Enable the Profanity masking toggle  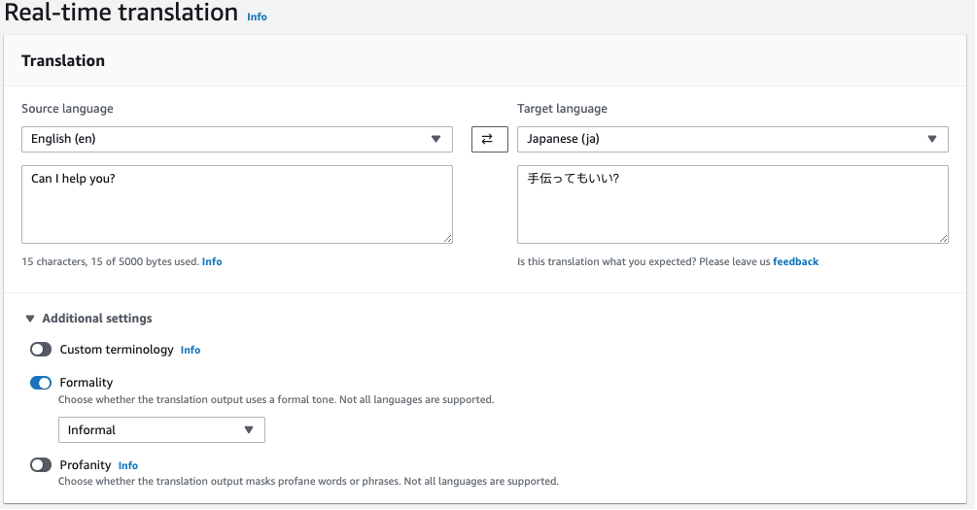pyautogui.click(x=41, y=465)
